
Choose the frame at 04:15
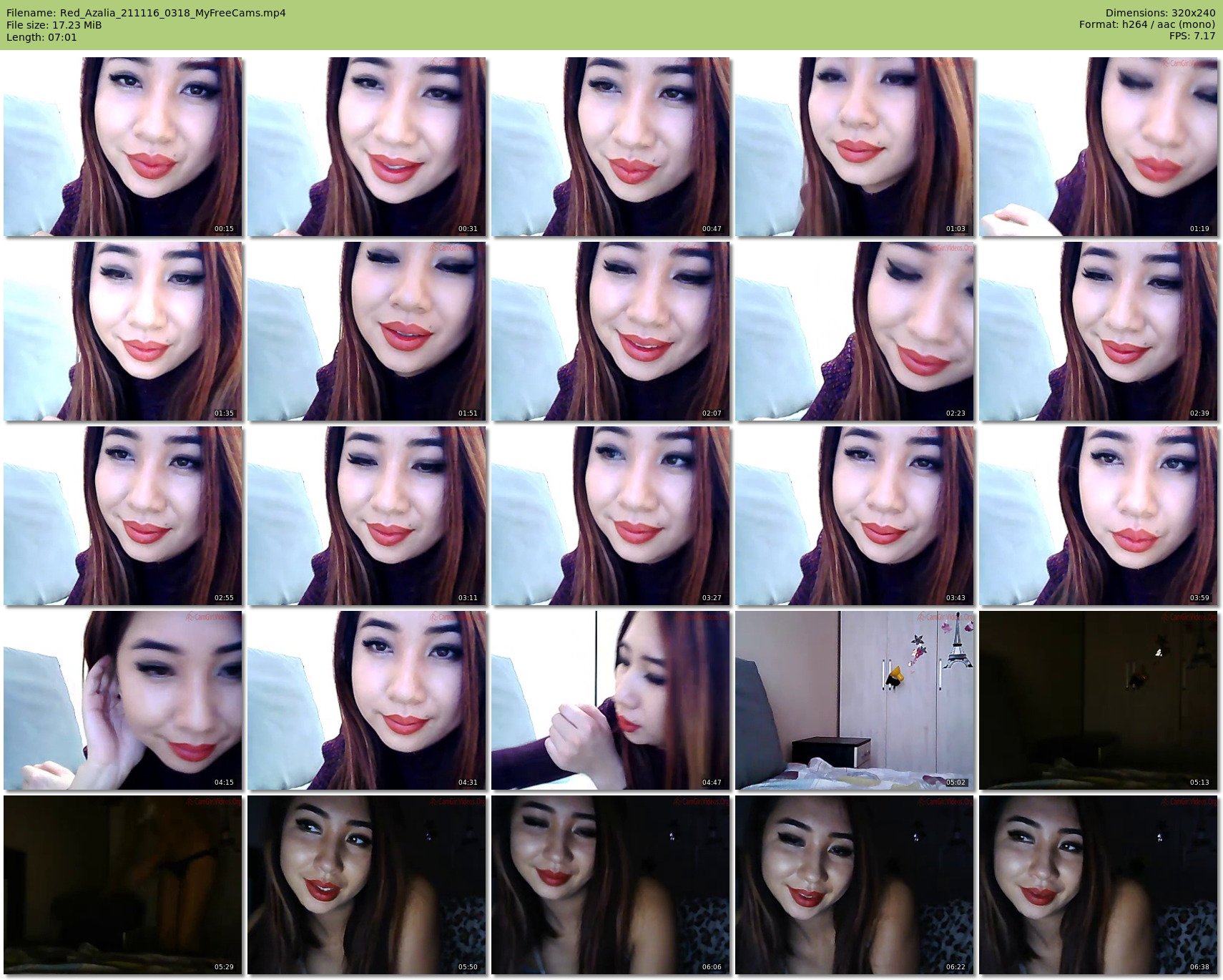point(123,700)
